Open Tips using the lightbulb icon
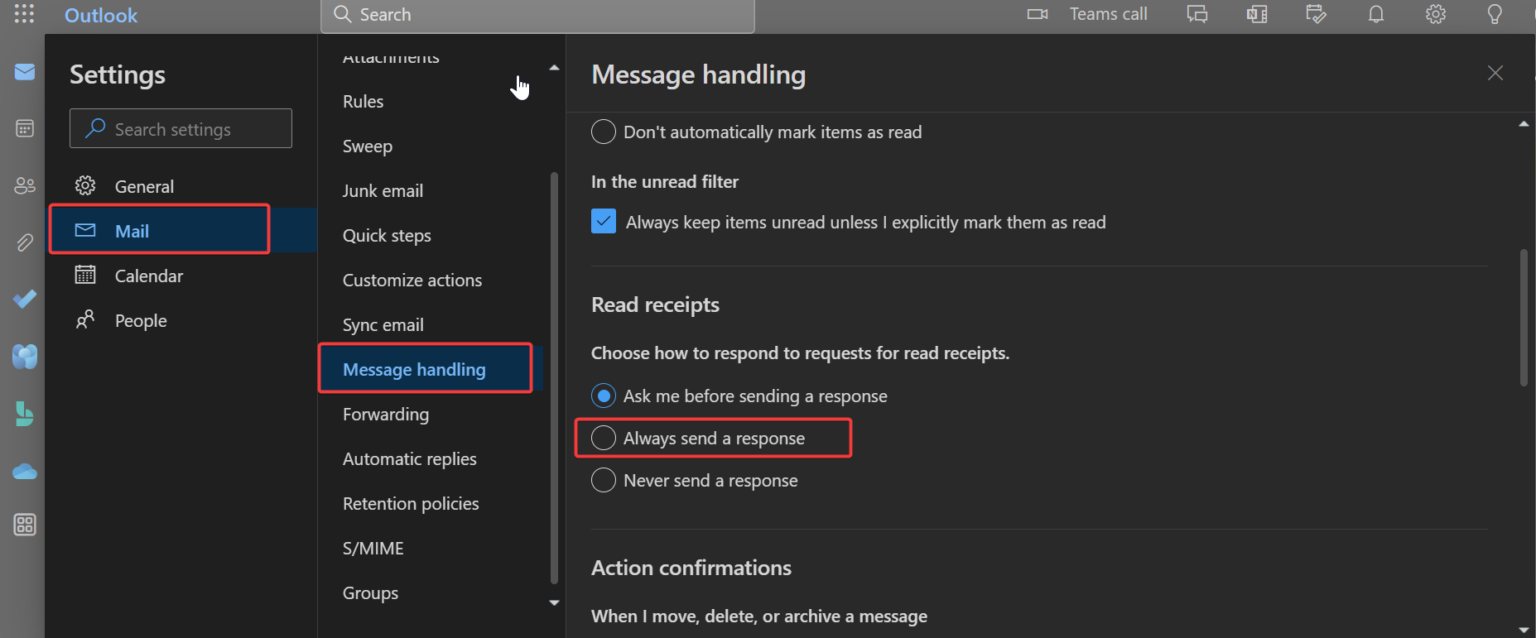 [1494, 14]
